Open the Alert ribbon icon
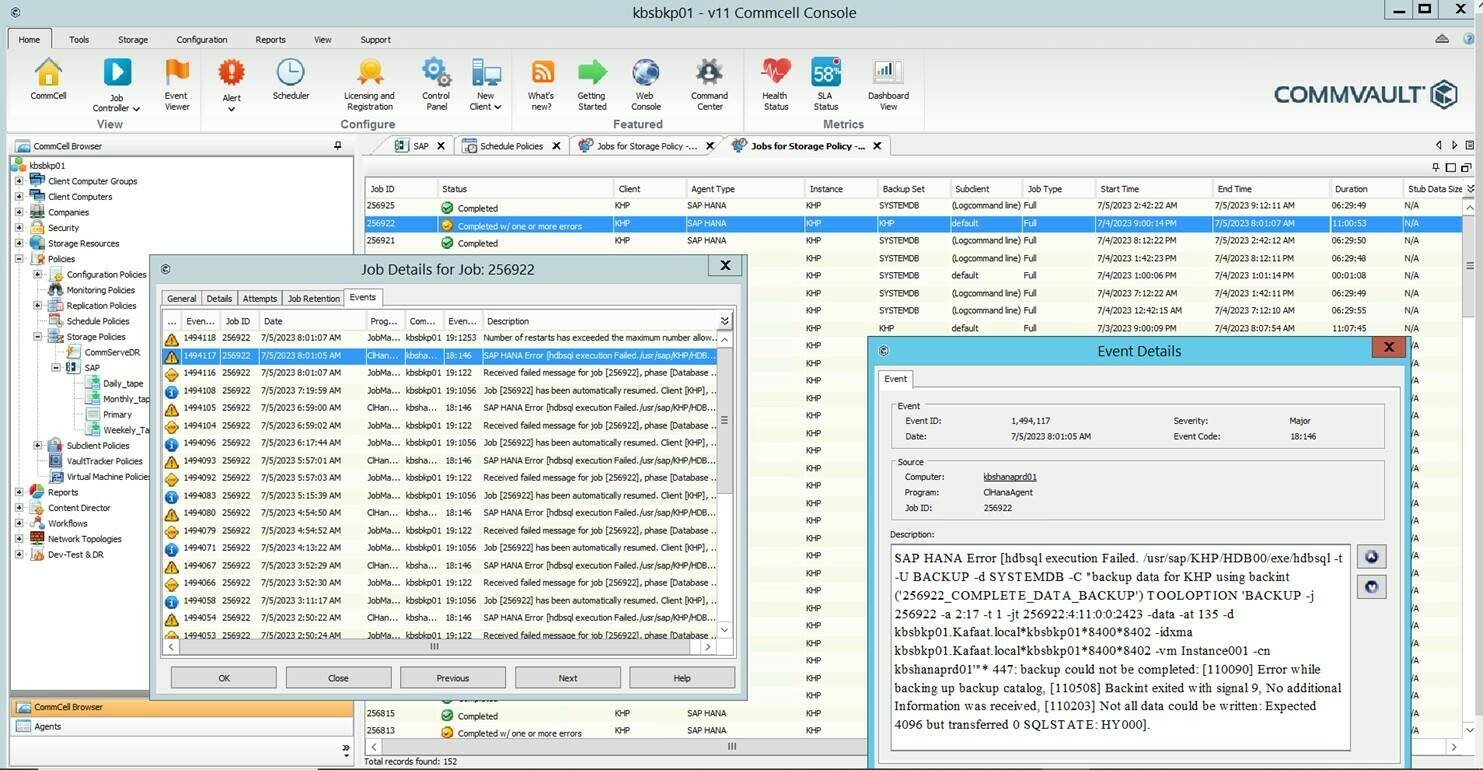The height and width of the screenshot is (770, 1483). (x=231, y=73)
